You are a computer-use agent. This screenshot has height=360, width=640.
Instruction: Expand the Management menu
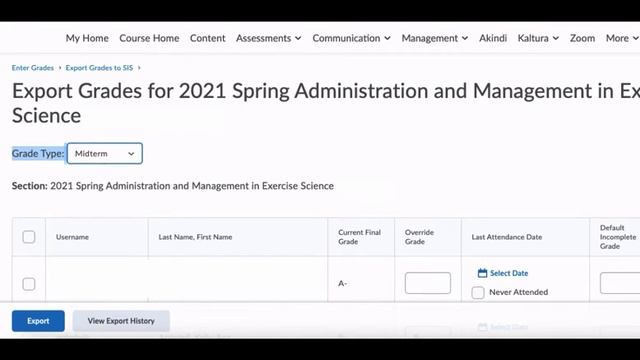435,38
